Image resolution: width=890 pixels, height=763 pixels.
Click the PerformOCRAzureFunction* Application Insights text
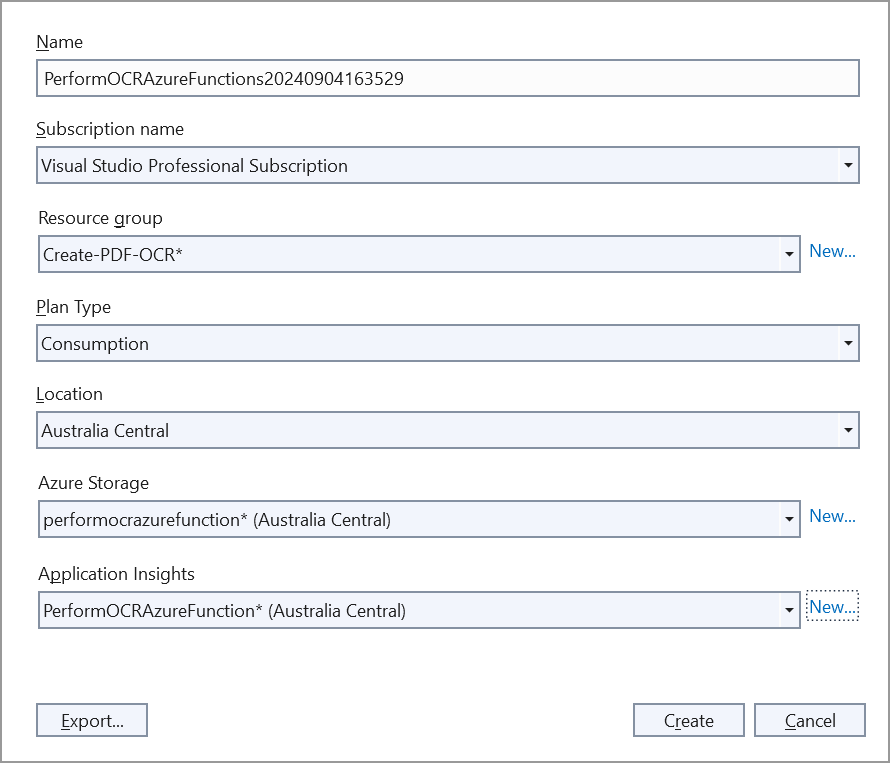click(224, 611)
